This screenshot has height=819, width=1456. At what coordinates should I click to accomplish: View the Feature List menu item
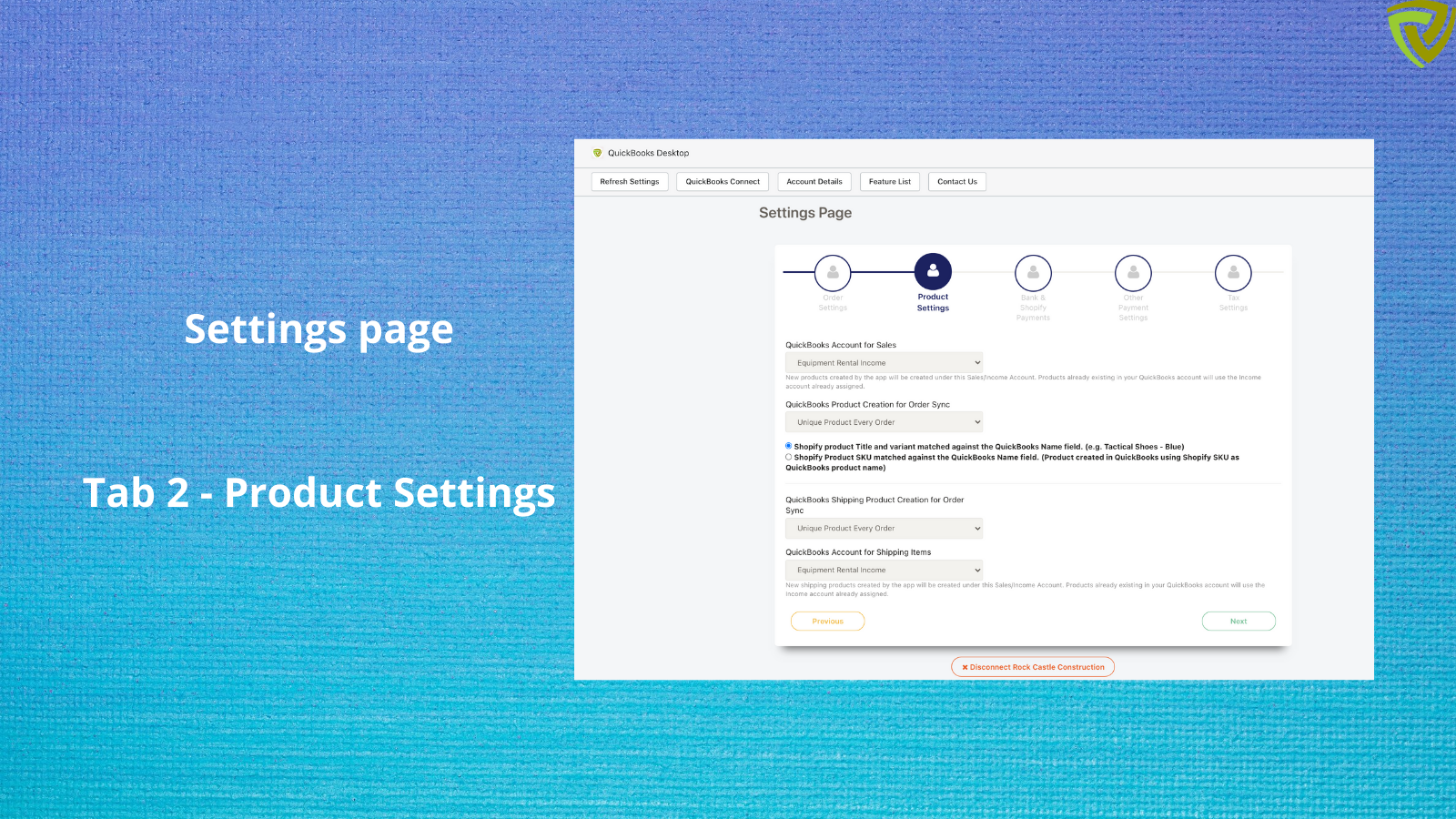(890, 182)
